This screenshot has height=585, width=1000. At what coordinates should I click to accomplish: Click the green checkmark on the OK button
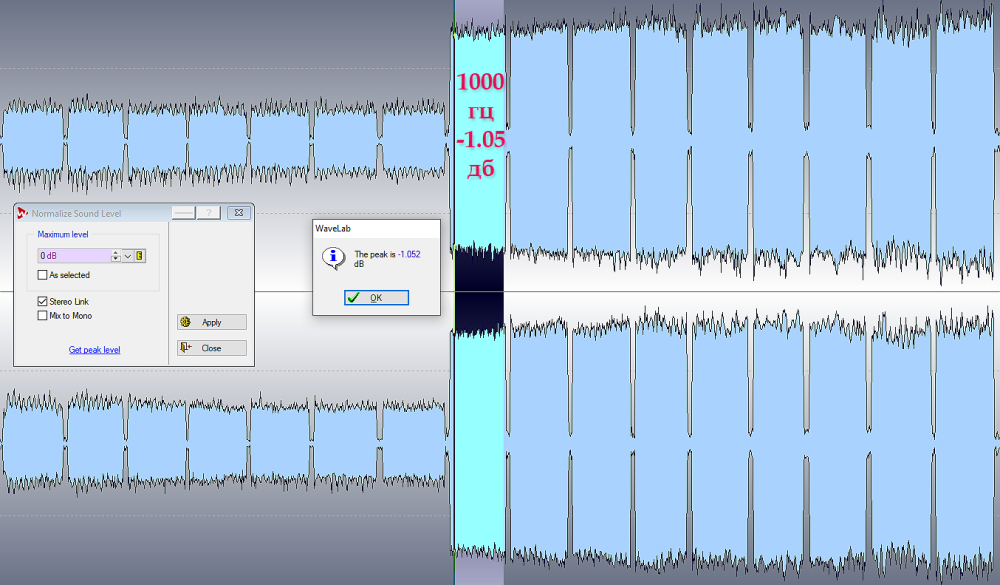(354, 297)
